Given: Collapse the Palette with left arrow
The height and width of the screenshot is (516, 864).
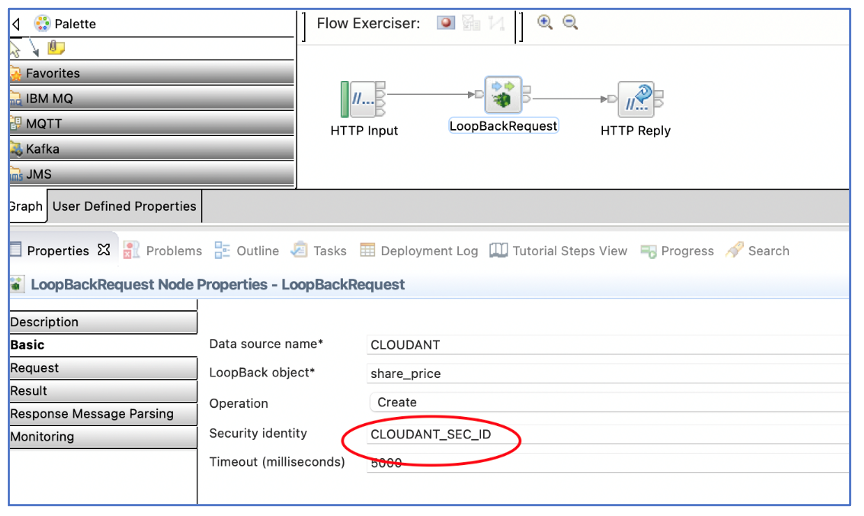Looking at the screenshot, I should click(x=15, y=23).
